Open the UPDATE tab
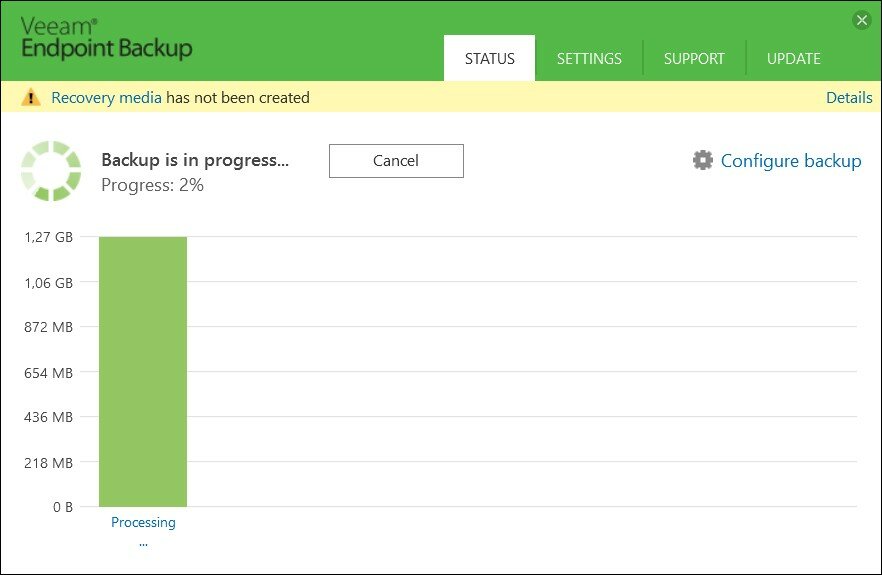The width and height of the screenshot is (882, 575). point(794,59)
